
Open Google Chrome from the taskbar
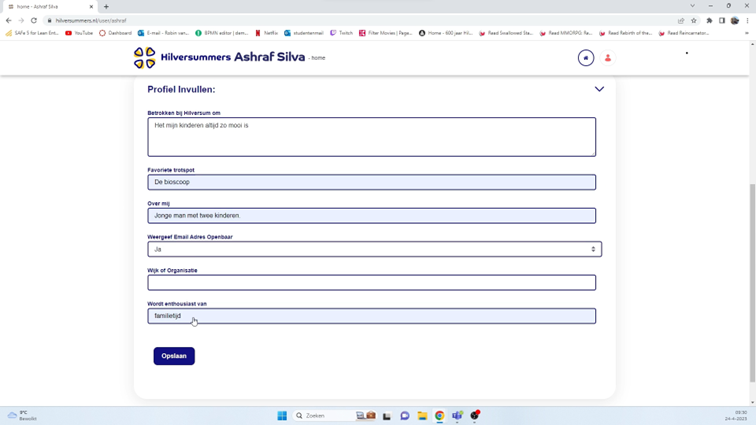point(439,416)
